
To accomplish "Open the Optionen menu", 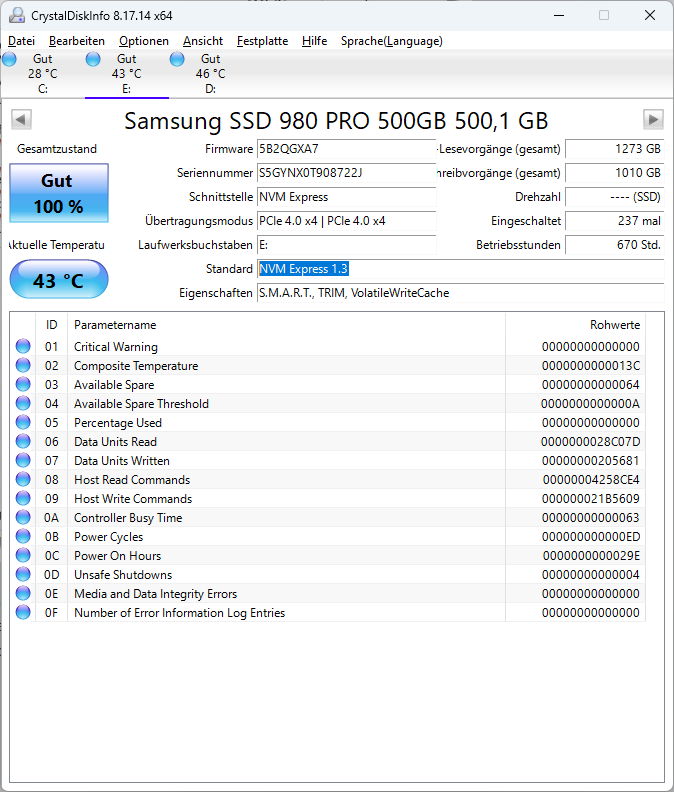I will pos(143,41).
